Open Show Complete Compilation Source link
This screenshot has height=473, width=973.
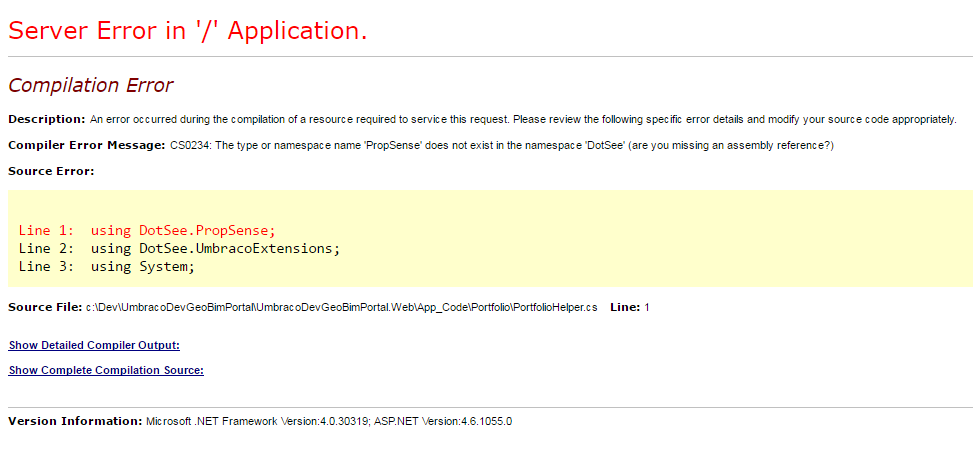point(106,371)
